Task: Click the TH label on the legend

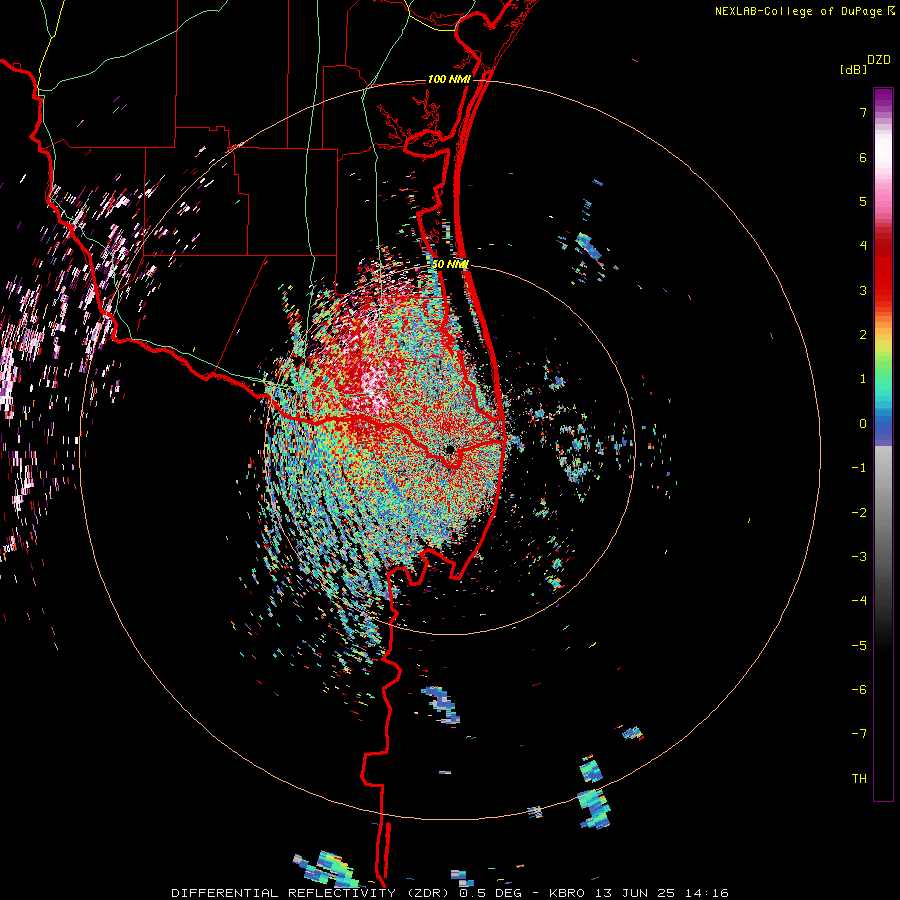Action: tap(859, 778)
